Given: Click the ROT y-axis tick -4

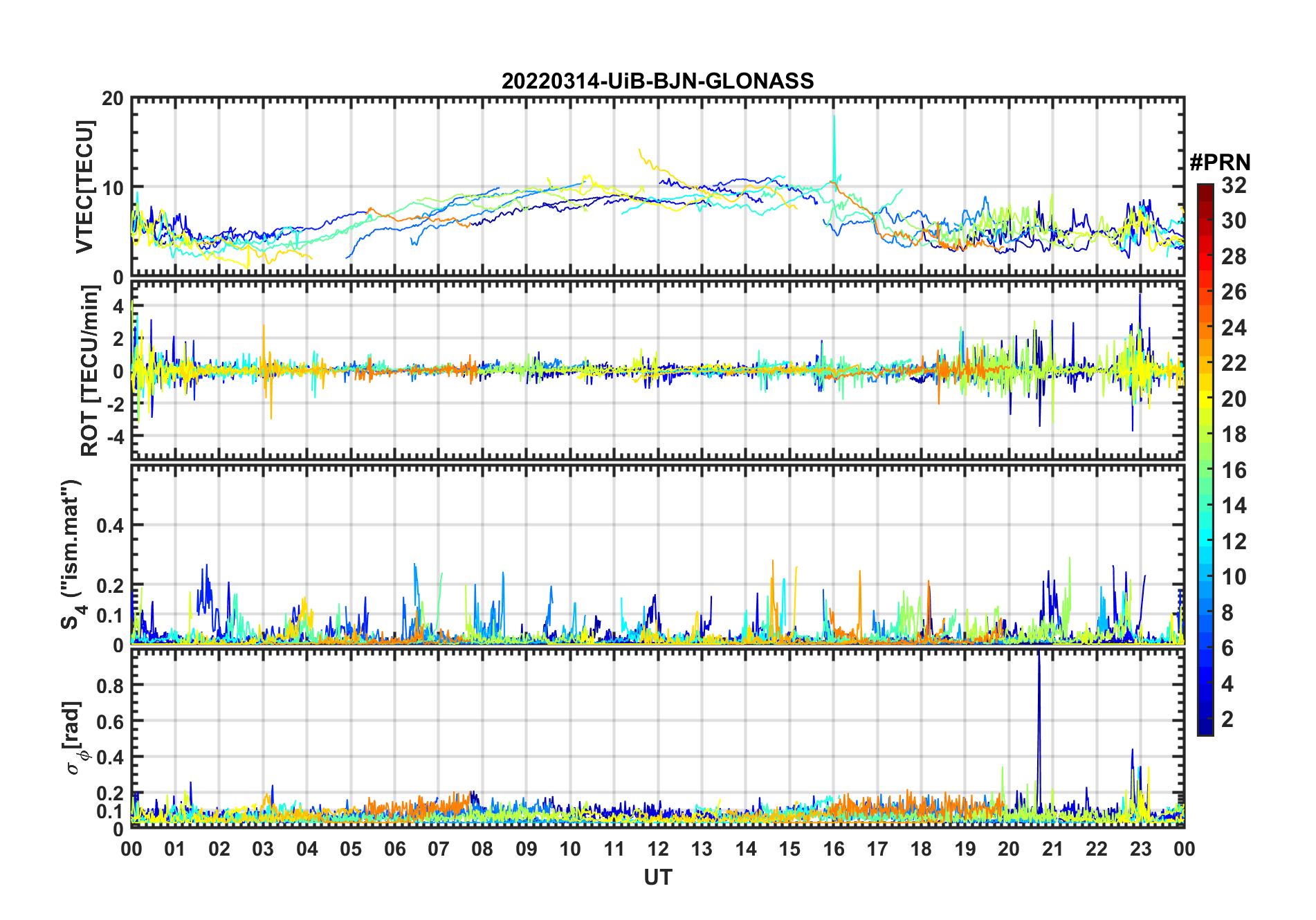Looking at the screenshot, I should 114,437.
